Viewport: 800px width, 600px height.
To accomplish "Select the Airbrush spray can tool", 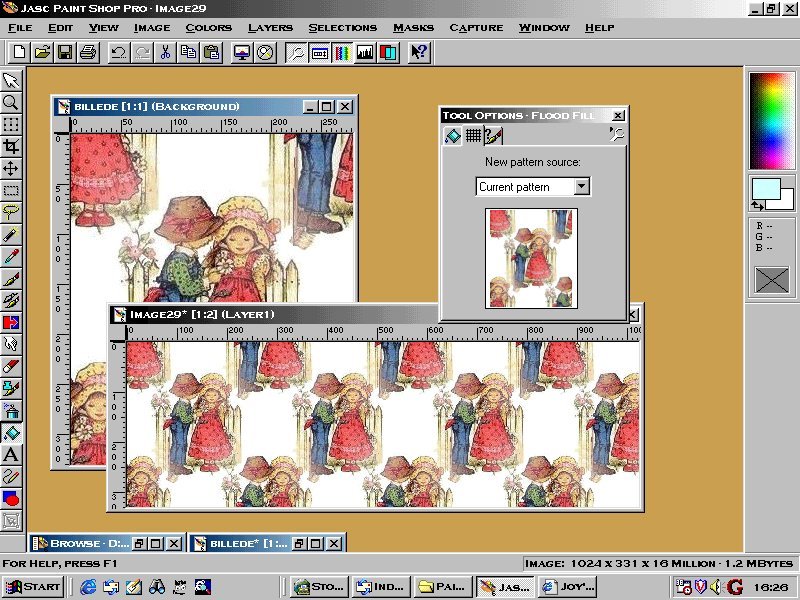I will coord(11,411).
